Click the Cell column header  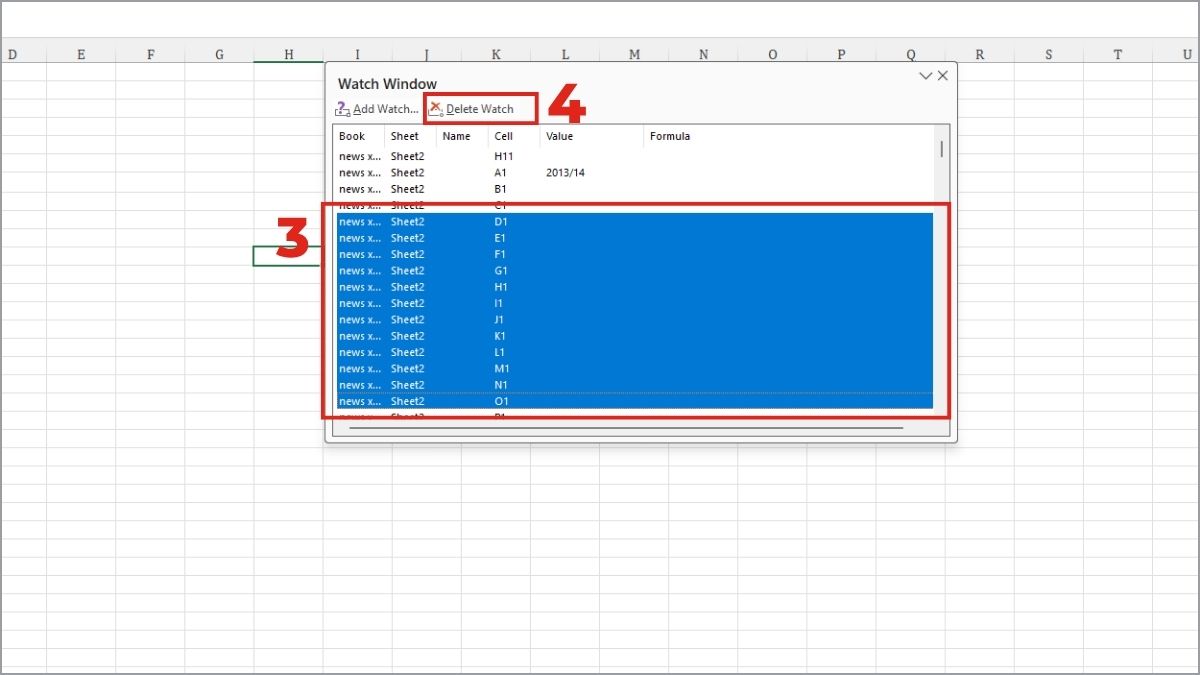pos(515,136)
